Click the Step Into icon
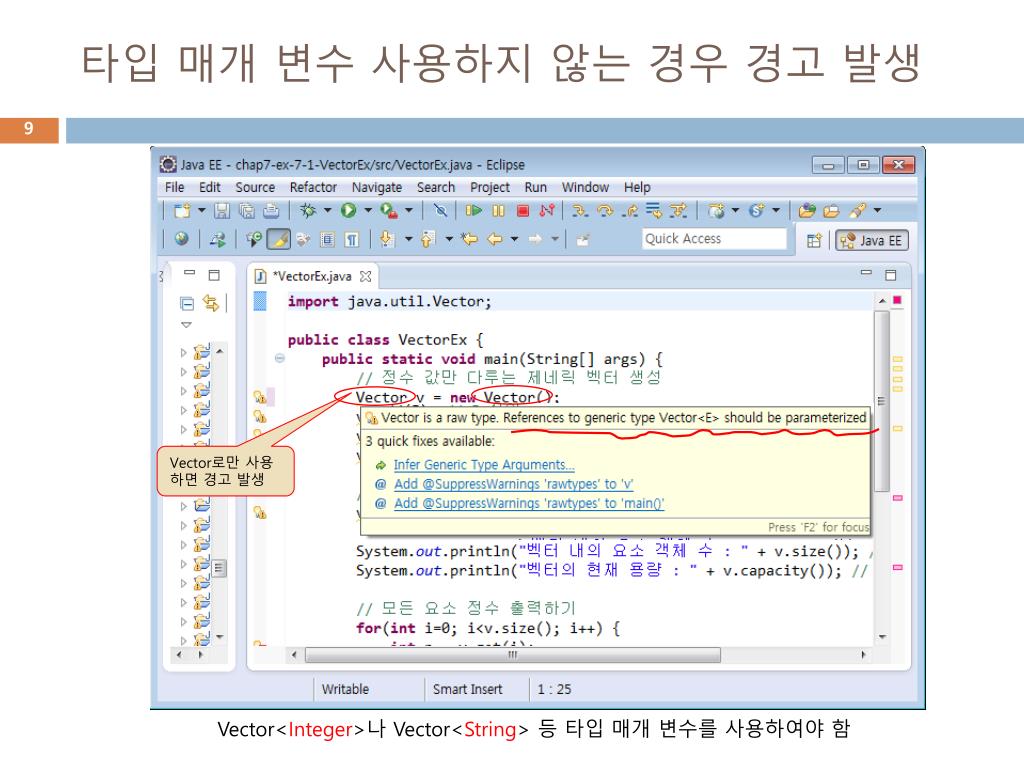The image size is (1024, 768). pos(579,210)
